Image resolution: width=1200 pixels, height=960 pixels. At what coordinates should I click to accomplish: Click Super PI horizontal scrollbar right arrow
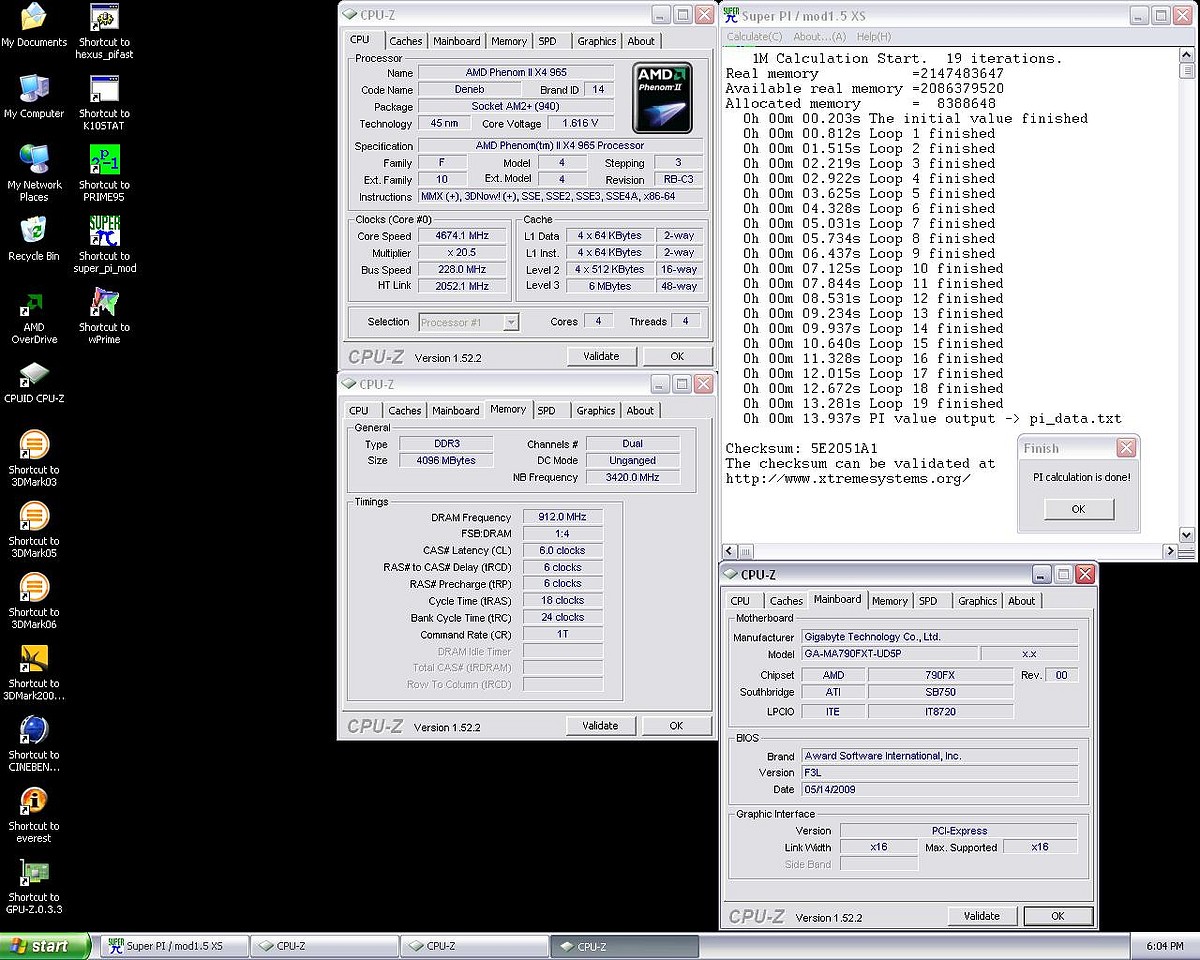1170,551
